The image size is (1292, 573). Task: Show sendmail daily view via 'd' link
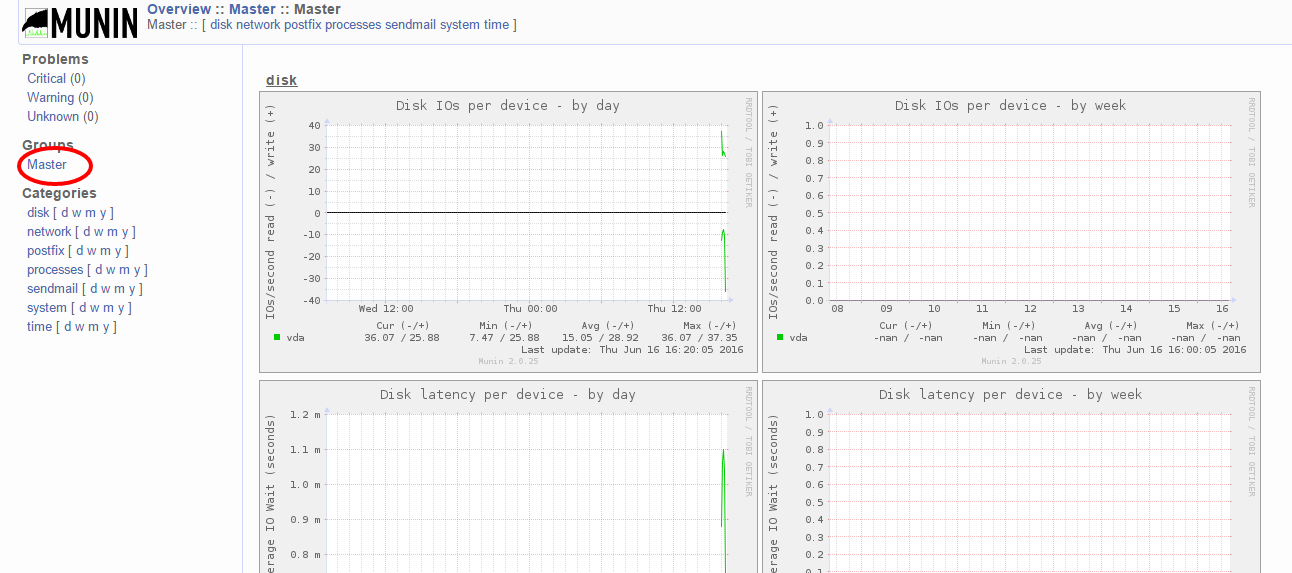[94, 289]
